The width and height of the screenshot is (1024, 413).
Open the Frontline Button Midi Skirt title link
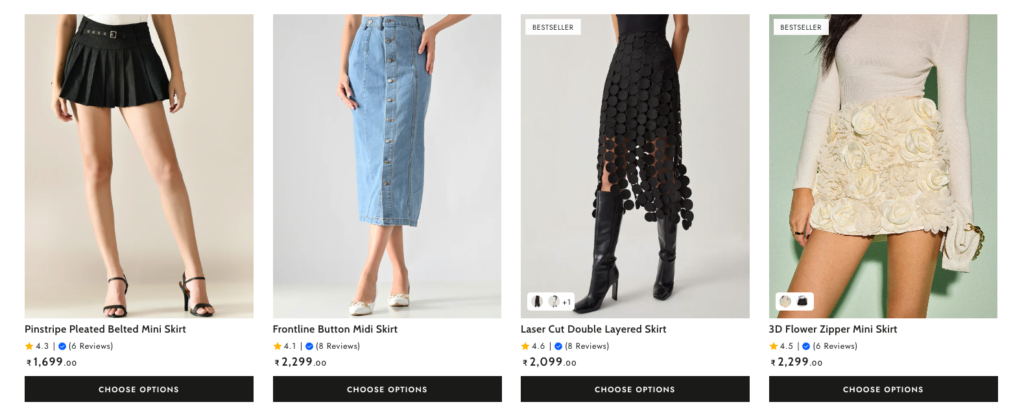pos(335,329)
